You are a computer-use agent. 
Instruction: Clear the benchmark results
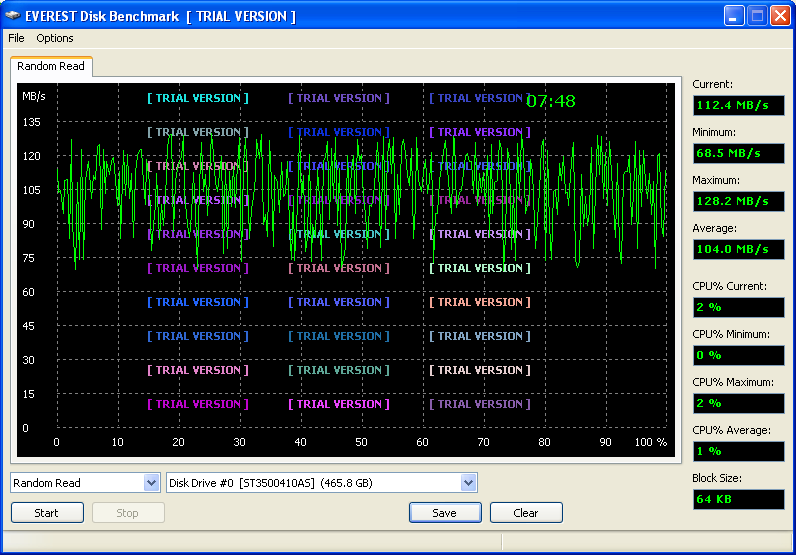pos(526,513)
